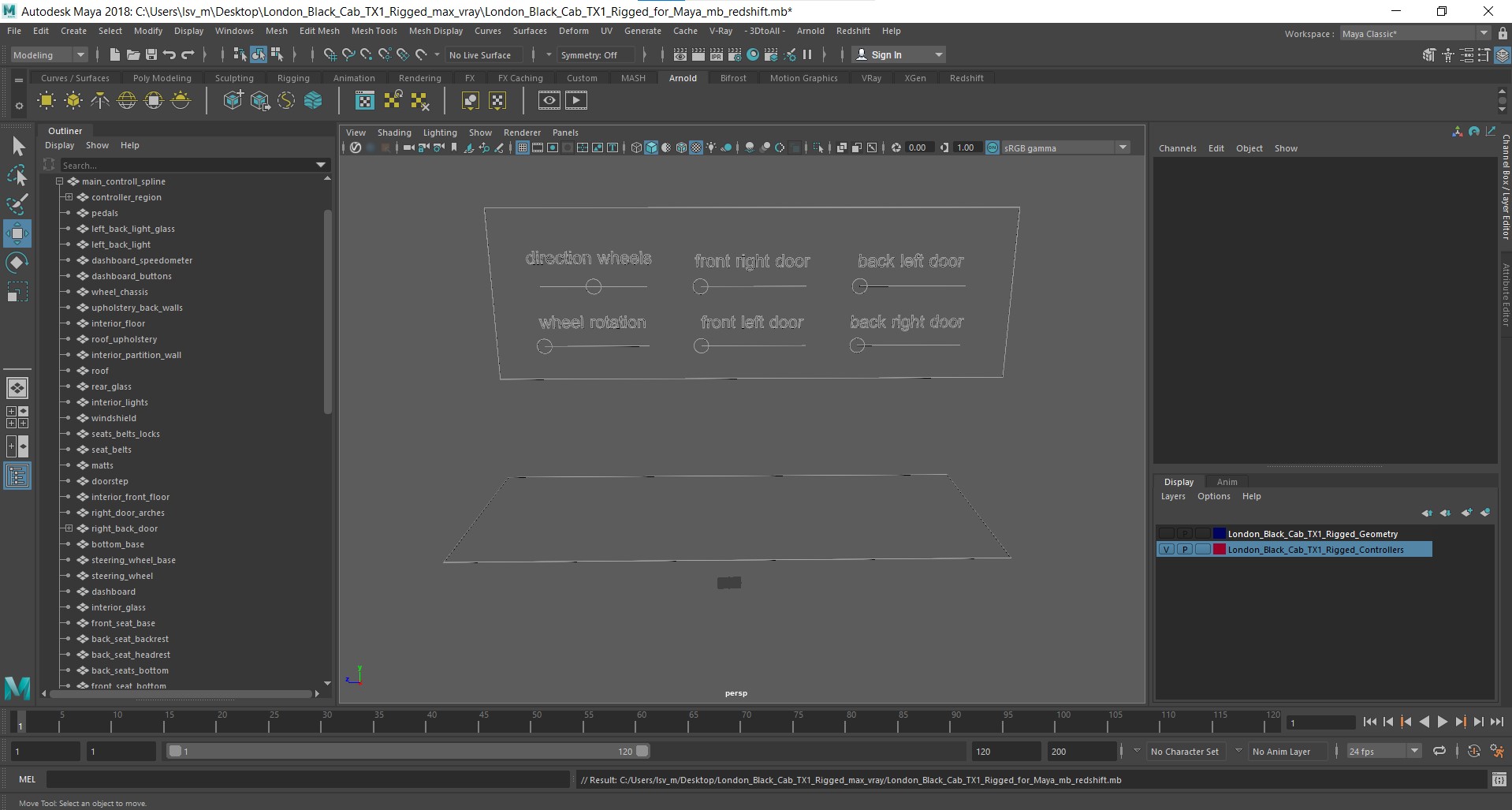Open the Mesh Tools menu
The width and height of the screenshot is (1512, 810).
coord(374,31)
